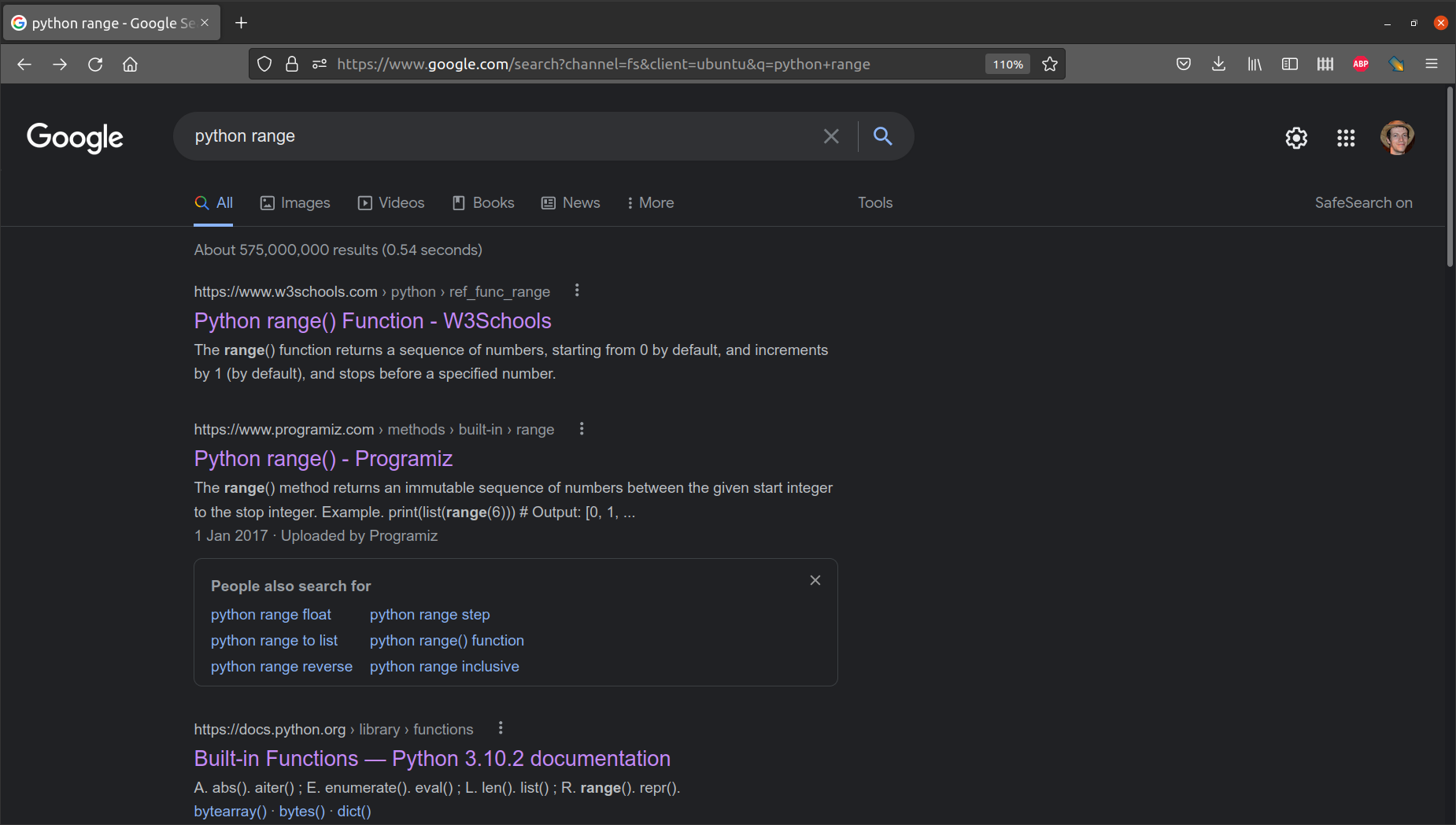Switch to News results

(x=571, y=203)
